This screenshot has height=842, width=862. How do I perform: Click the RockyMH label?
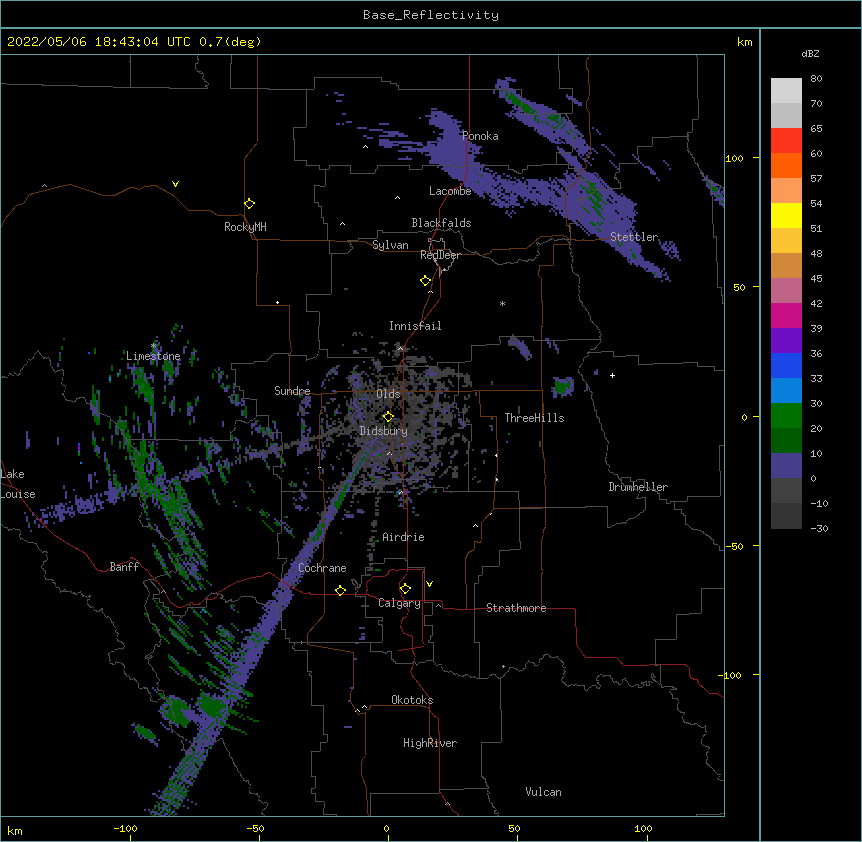pyautogui.click(x=245, y=227)
